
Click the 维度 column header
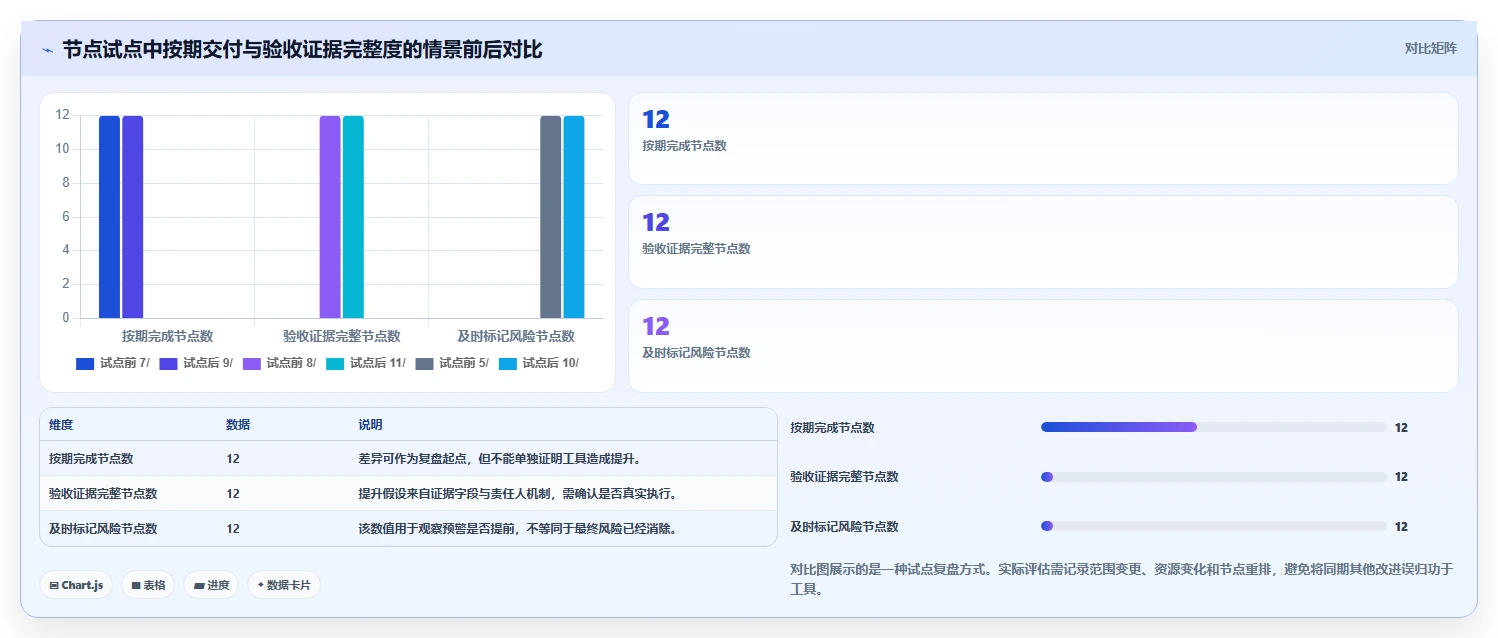coord(61,425)
